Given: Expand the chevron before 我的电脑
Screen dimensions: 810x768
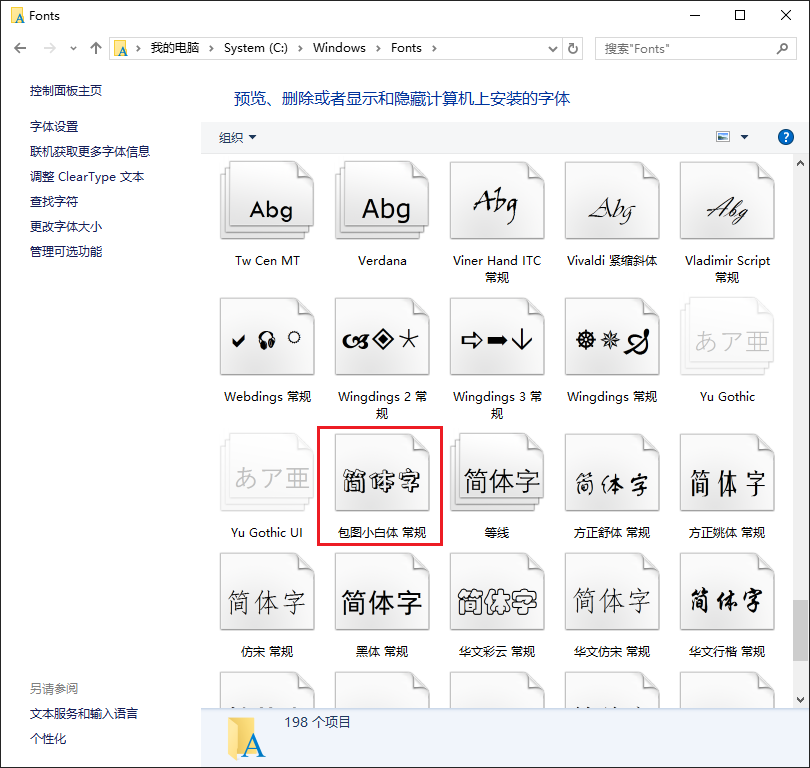Looking at the screenshot, I should (x=138, y=49).
